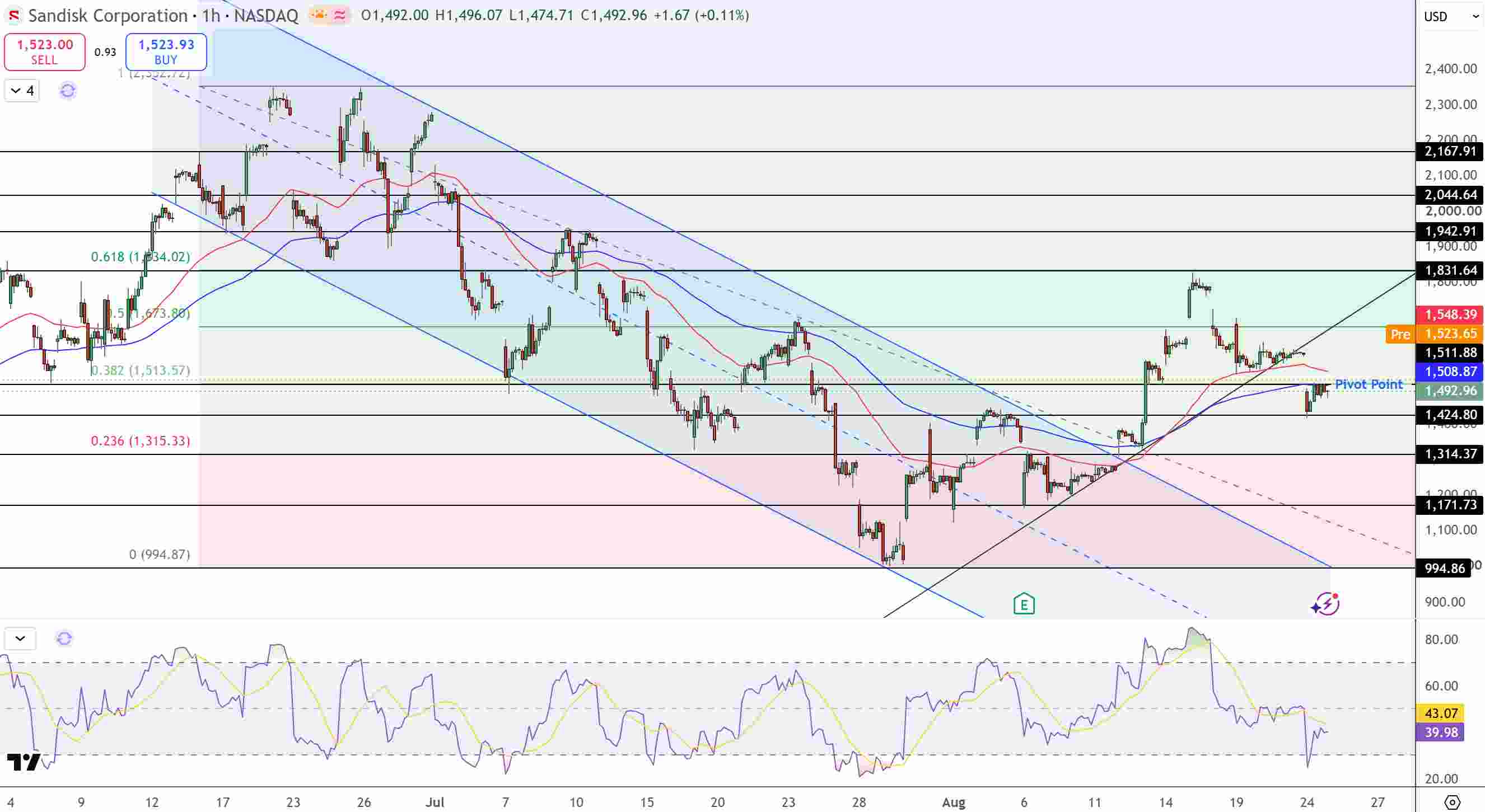Select the 2,167.91 price level tag
Viewport: 1485px width, 812px height.
[x=1450, y=152]
